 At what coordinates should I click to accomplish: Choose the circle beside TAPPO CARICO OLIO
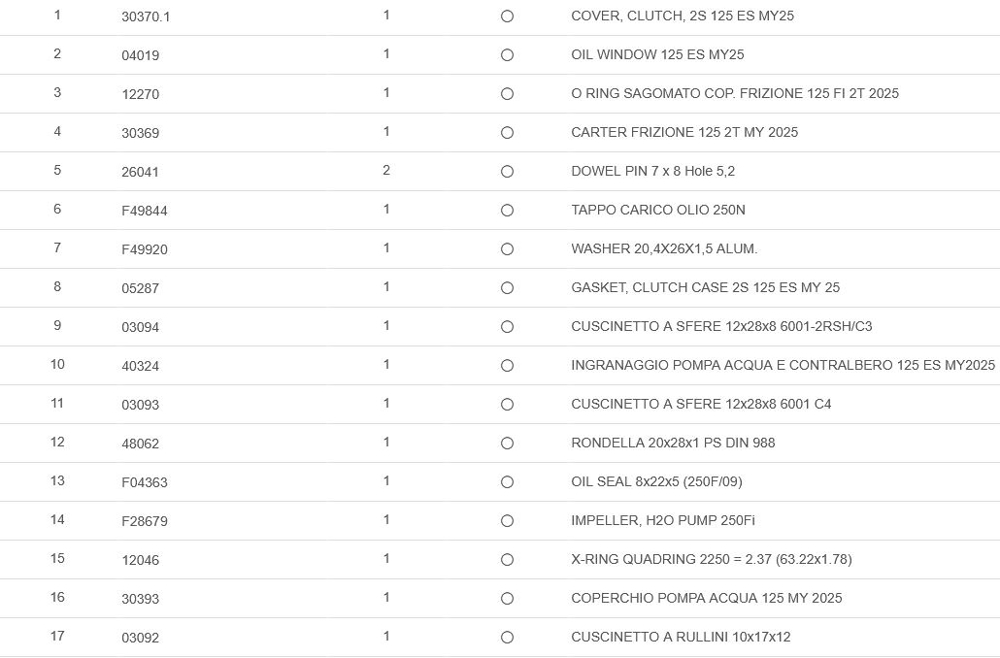click(x=507, y=211)
